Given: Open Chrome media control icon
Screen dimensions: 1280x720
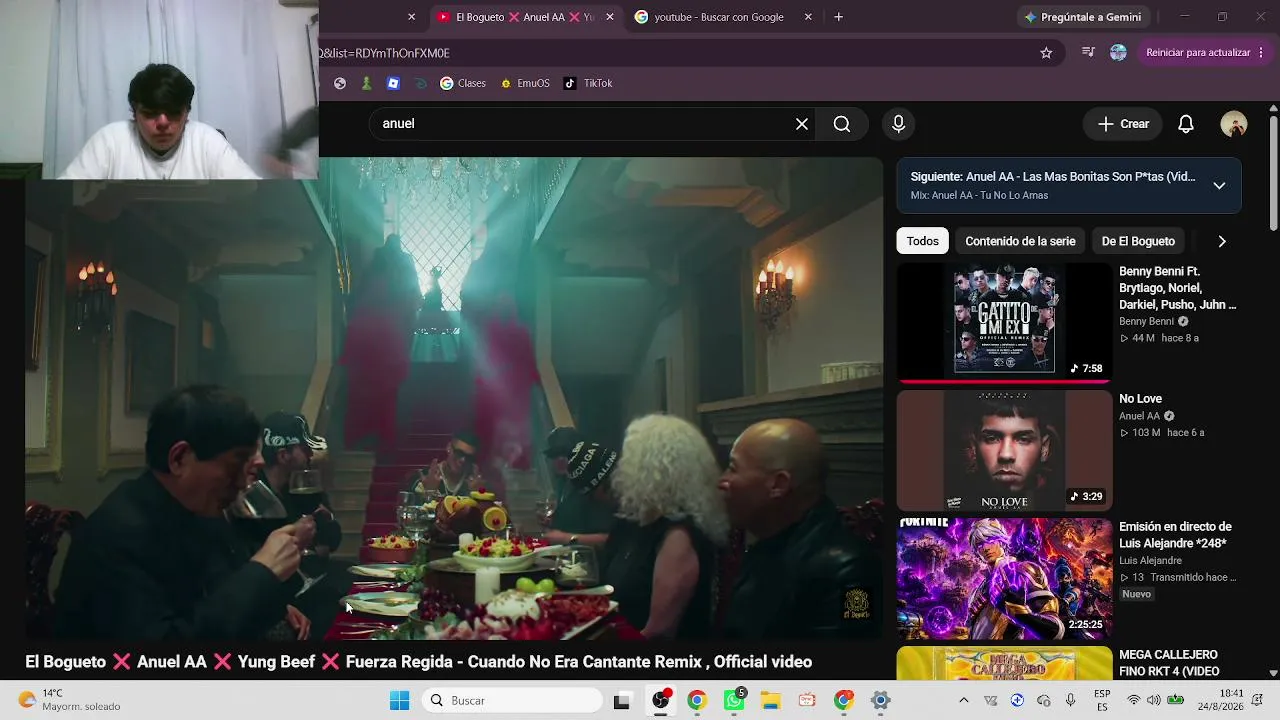Looking at the screenshot, I should [1088, 53].
